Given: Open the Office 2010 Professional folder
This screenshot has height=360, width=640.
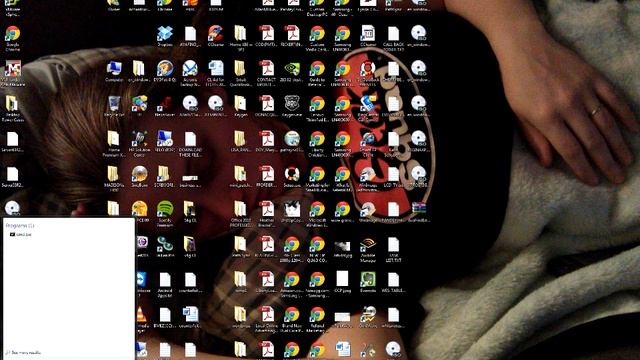Looking at the screenshot, I should pyautogui.click(x=241, y=214).
